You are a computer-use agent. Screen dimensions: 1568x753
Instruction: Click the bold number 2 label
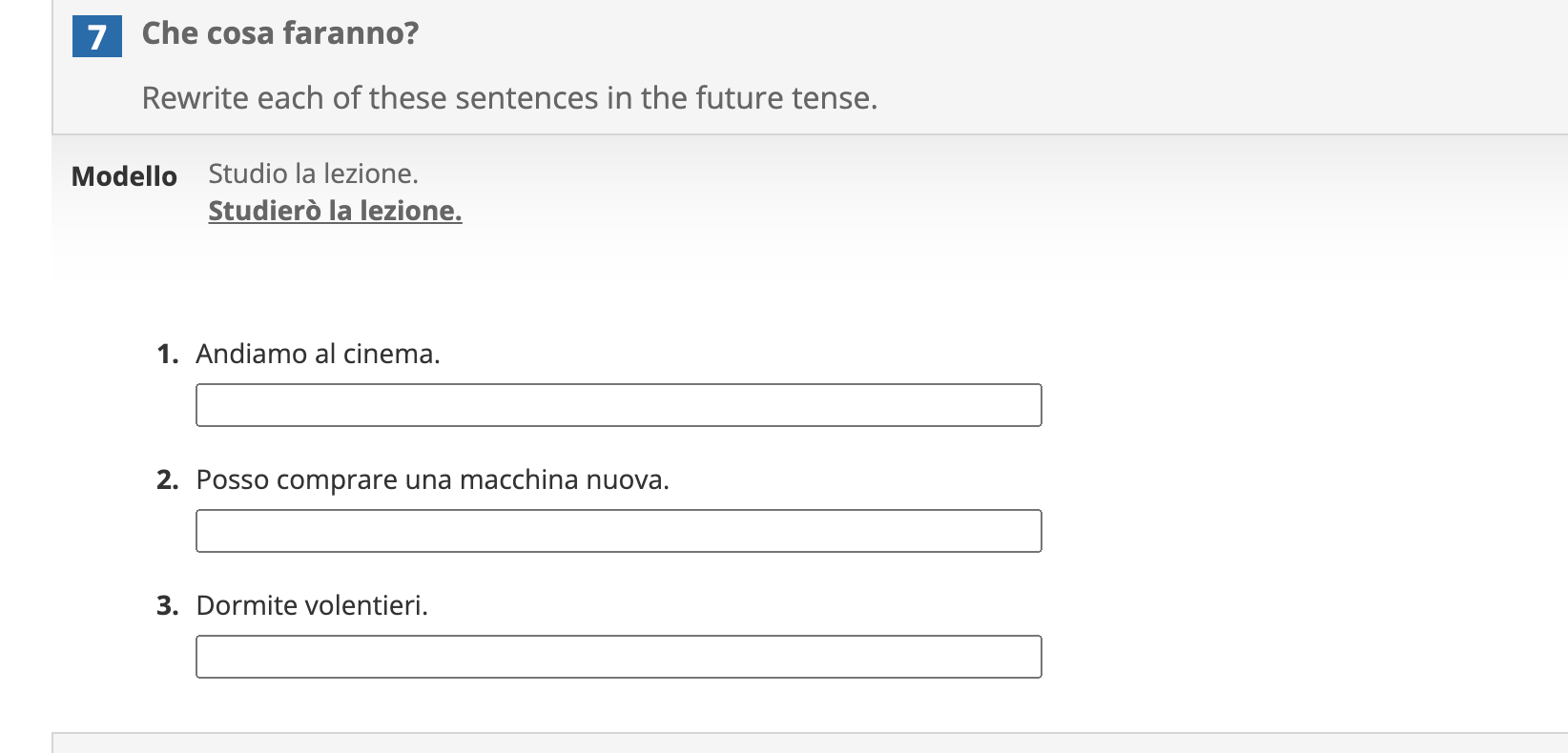(168, 479)
